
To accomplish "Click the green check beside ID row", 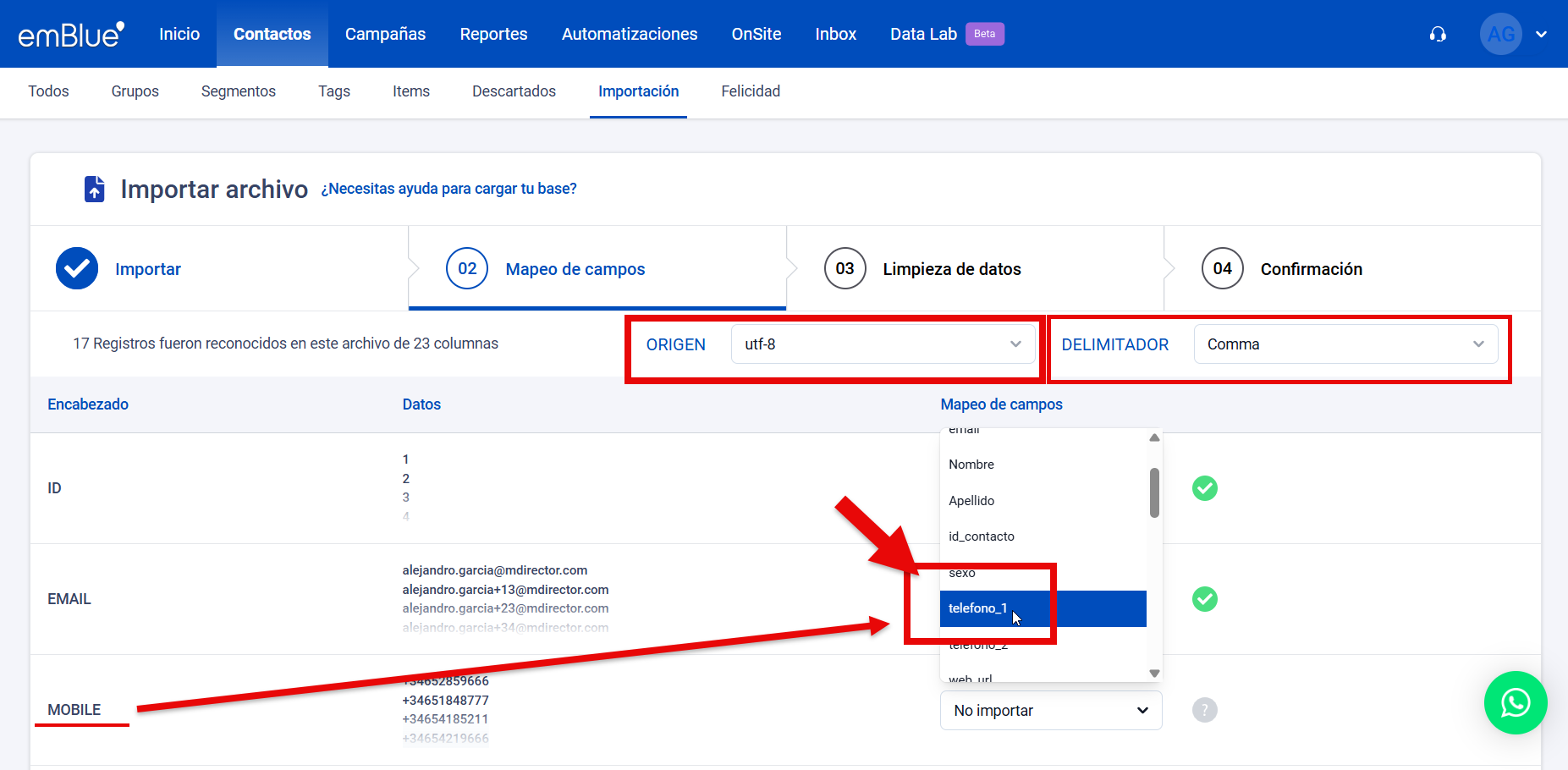I will 1204,488.
